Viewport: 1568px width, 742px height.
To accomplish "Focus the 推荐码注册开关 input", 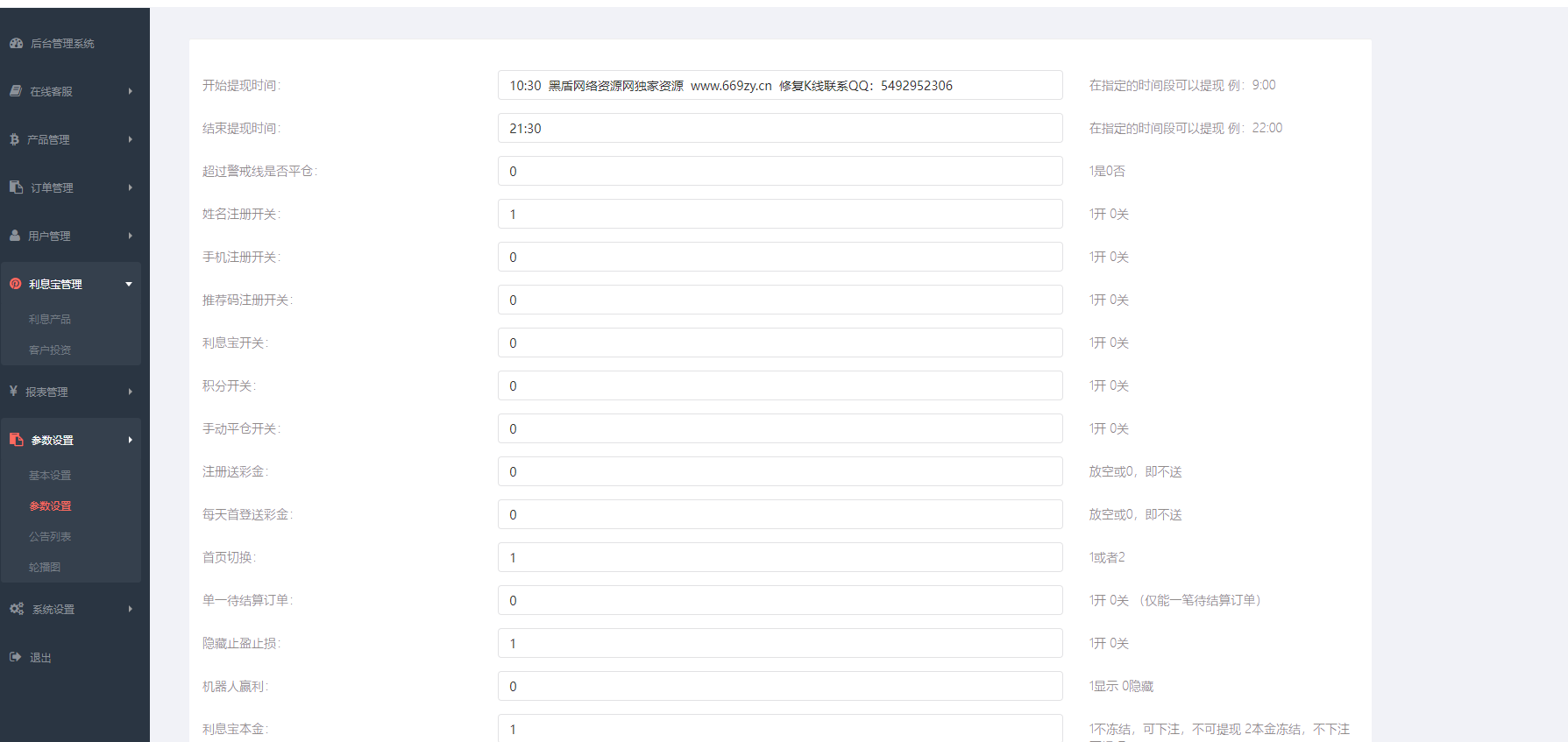I will coord(780,300).
